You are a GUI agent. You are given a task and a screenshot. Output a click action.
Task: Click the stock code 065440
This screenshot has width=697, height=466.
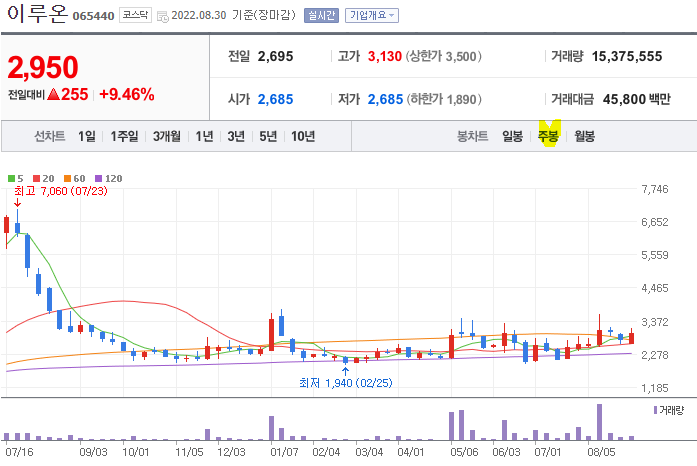click(93, 16)
